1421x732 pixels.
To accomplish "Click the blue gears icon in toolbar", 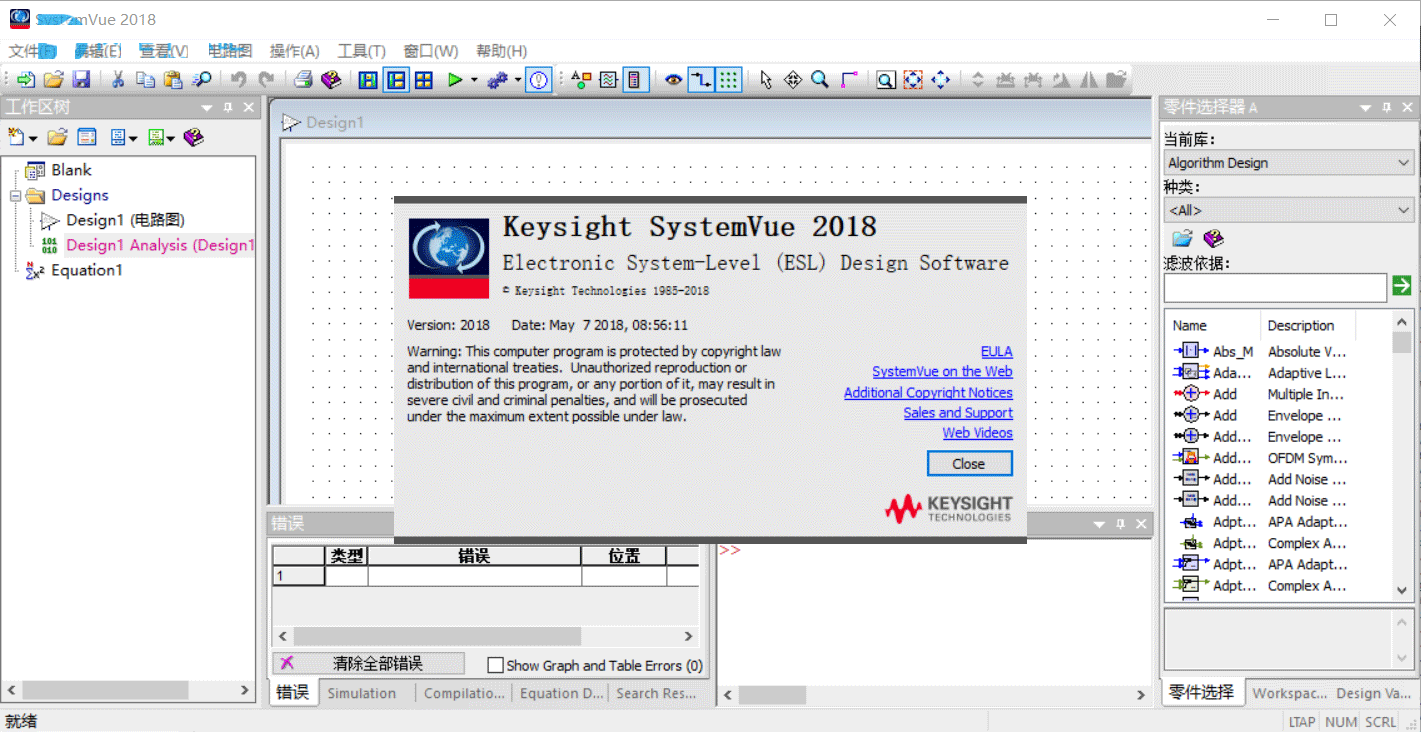I will tap(498, 80).
